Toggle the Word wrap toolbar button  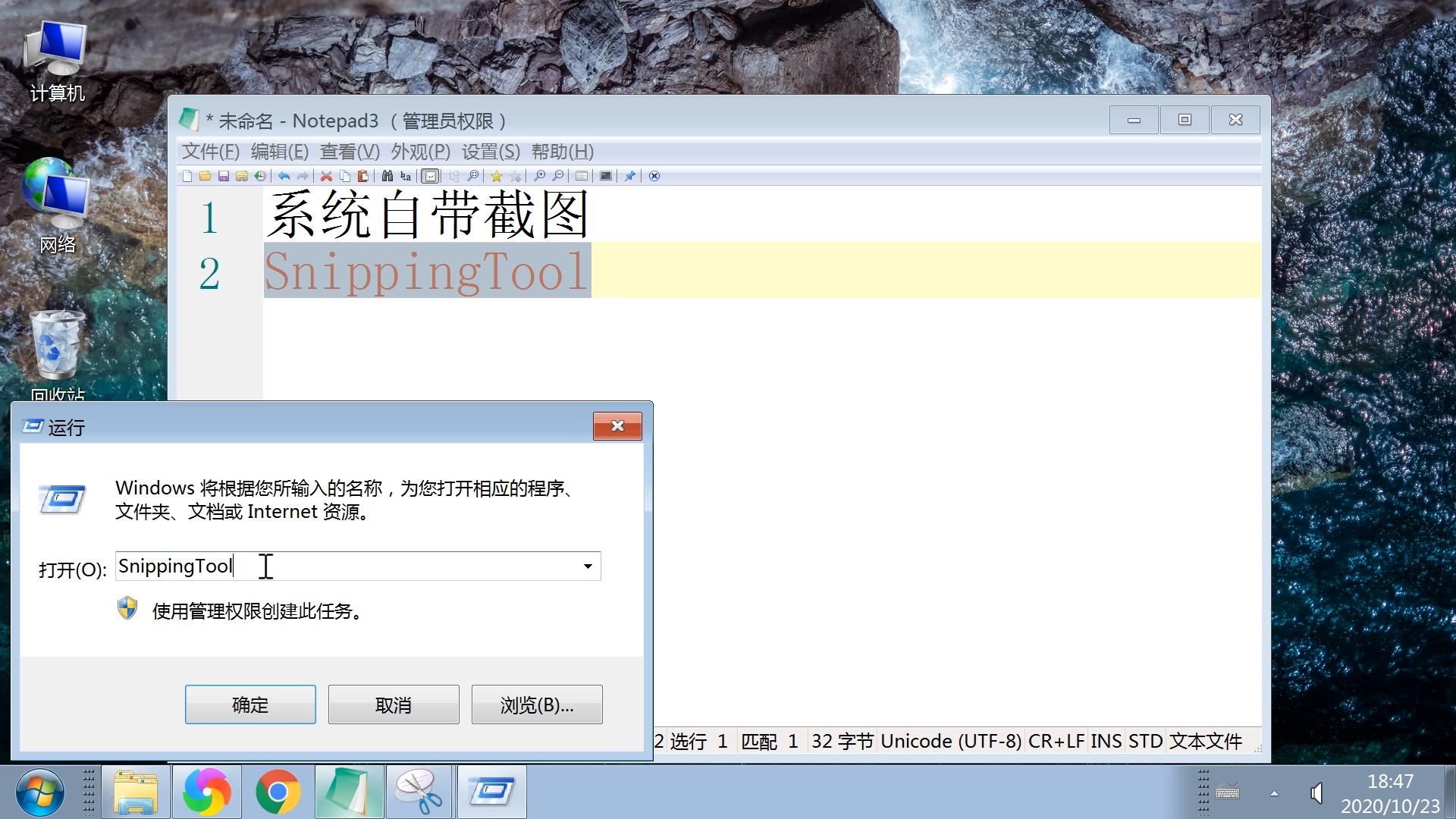430,176
